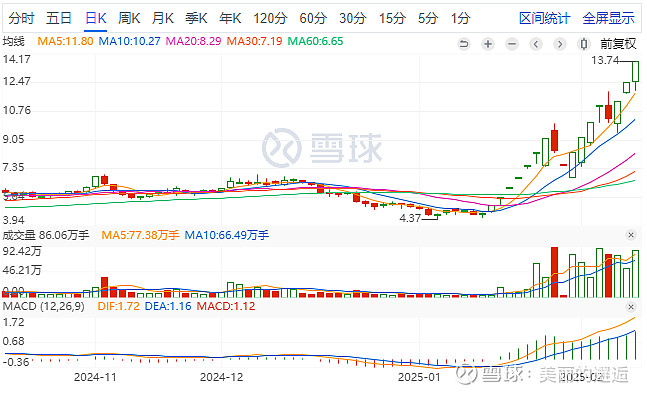Shift chart left with left arrow

click(x=536, y=44)
